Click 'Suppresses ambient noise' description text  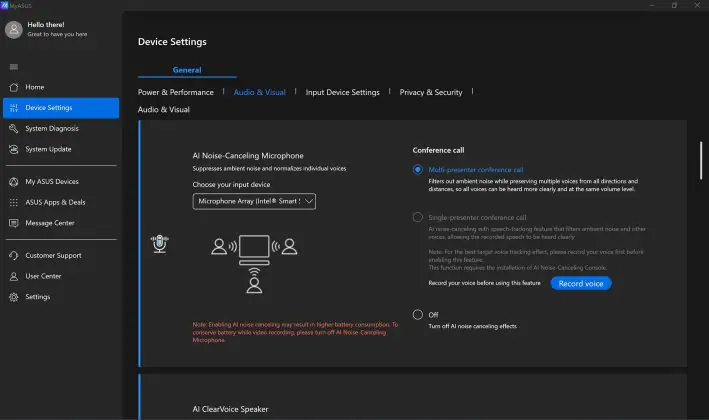[269, 169]
